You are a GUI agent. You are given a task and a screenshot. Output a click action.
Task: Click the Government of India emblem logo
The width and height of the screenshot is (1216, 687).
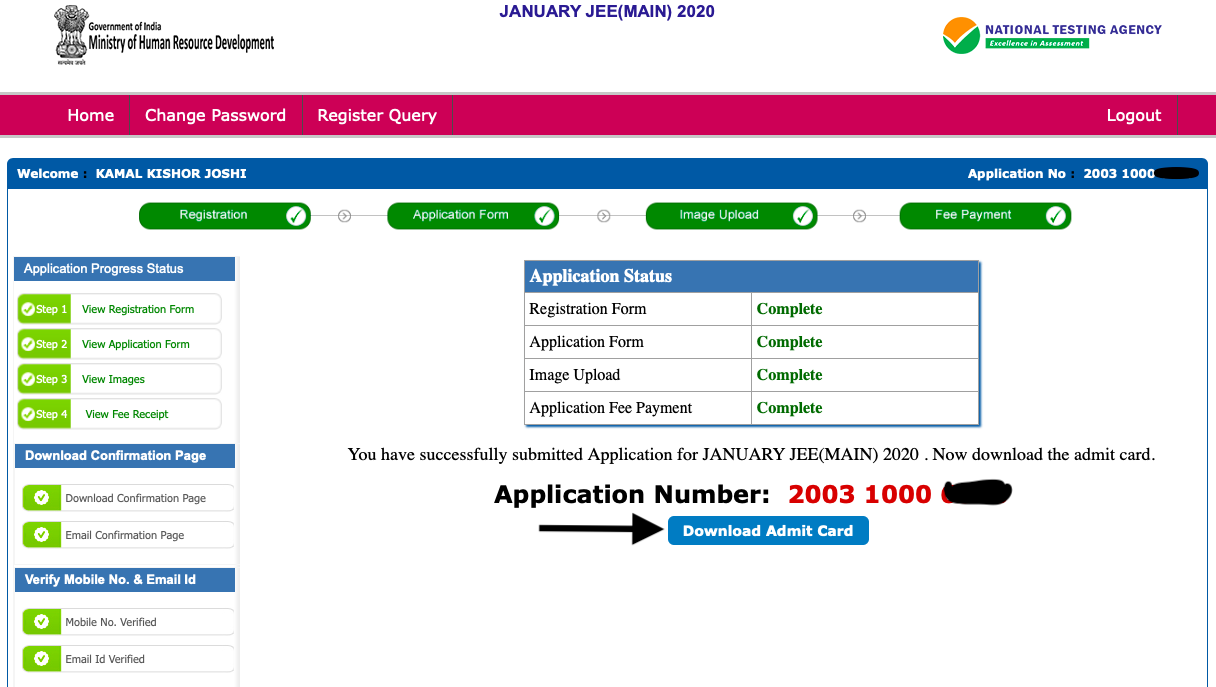click(x=71, y=36)
